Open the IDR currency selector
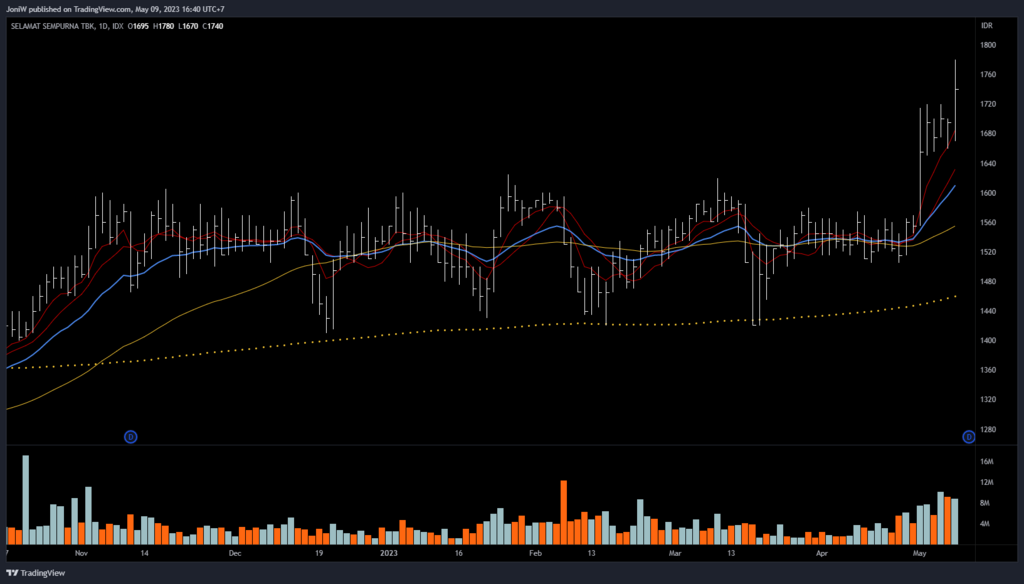This screenshot has width=1024, height=584. click(x=987, y=26)
